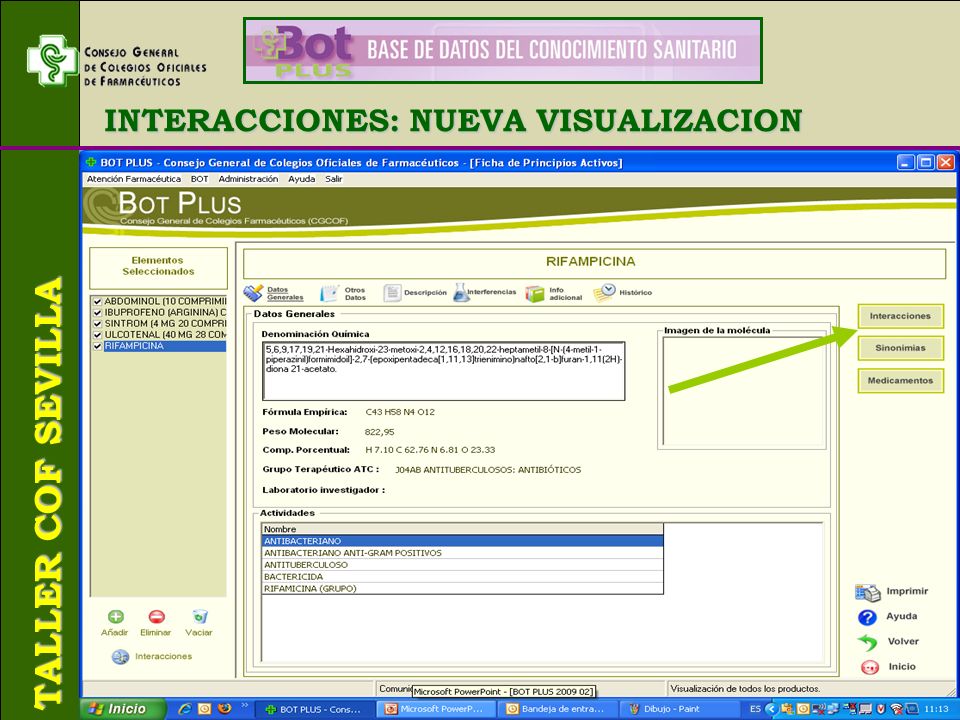The width and height of the screenshot is (960, 720).
Task: Select the RIFAMICINA (GRUPO) row
Action: click(462, 588)
